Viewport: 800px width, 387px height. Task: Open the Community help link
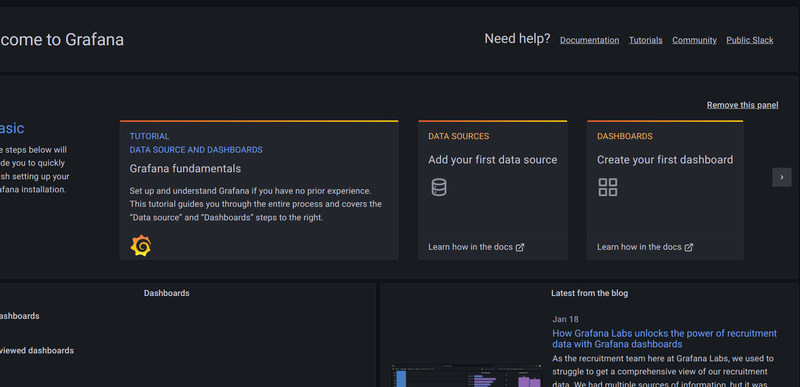tap(694, 40)
